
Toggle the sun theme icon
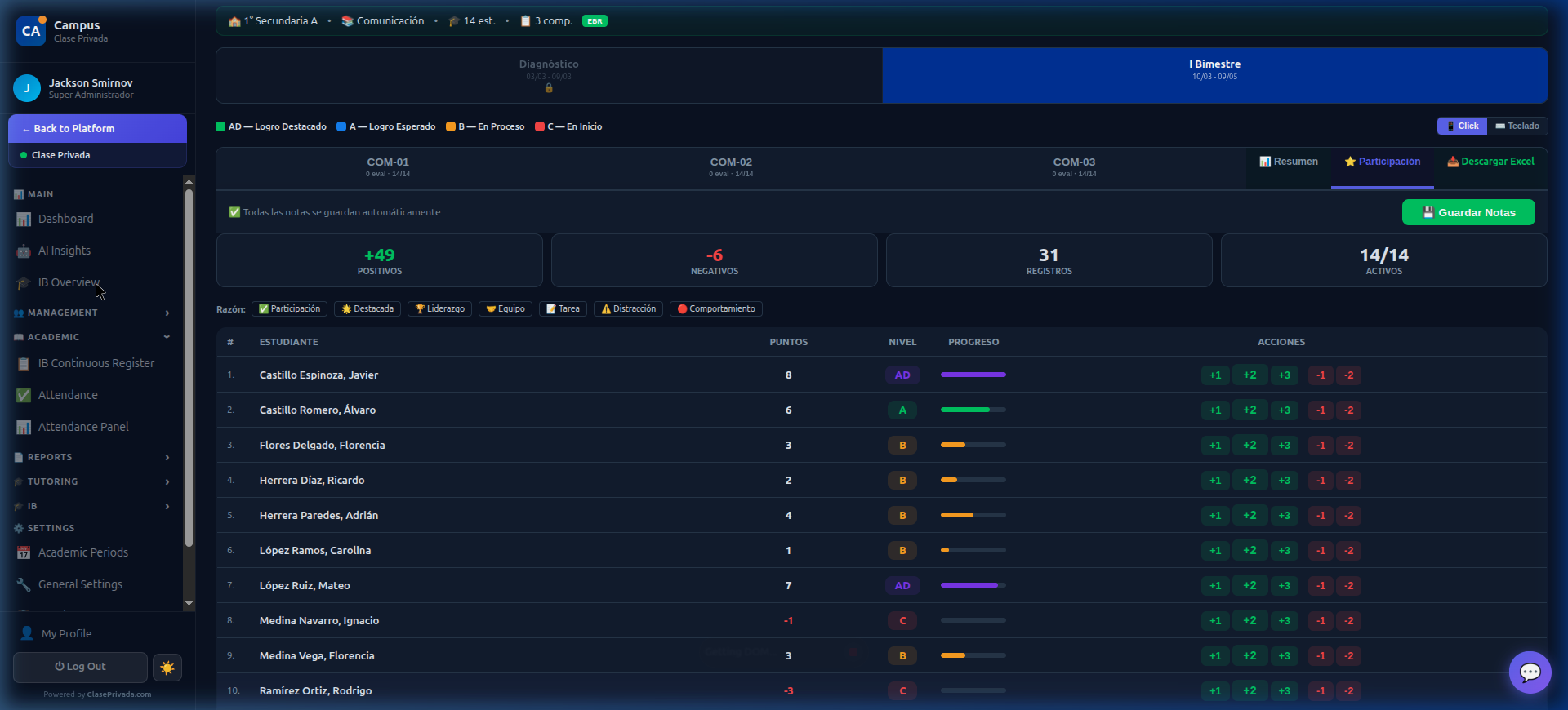coord(167,668)
